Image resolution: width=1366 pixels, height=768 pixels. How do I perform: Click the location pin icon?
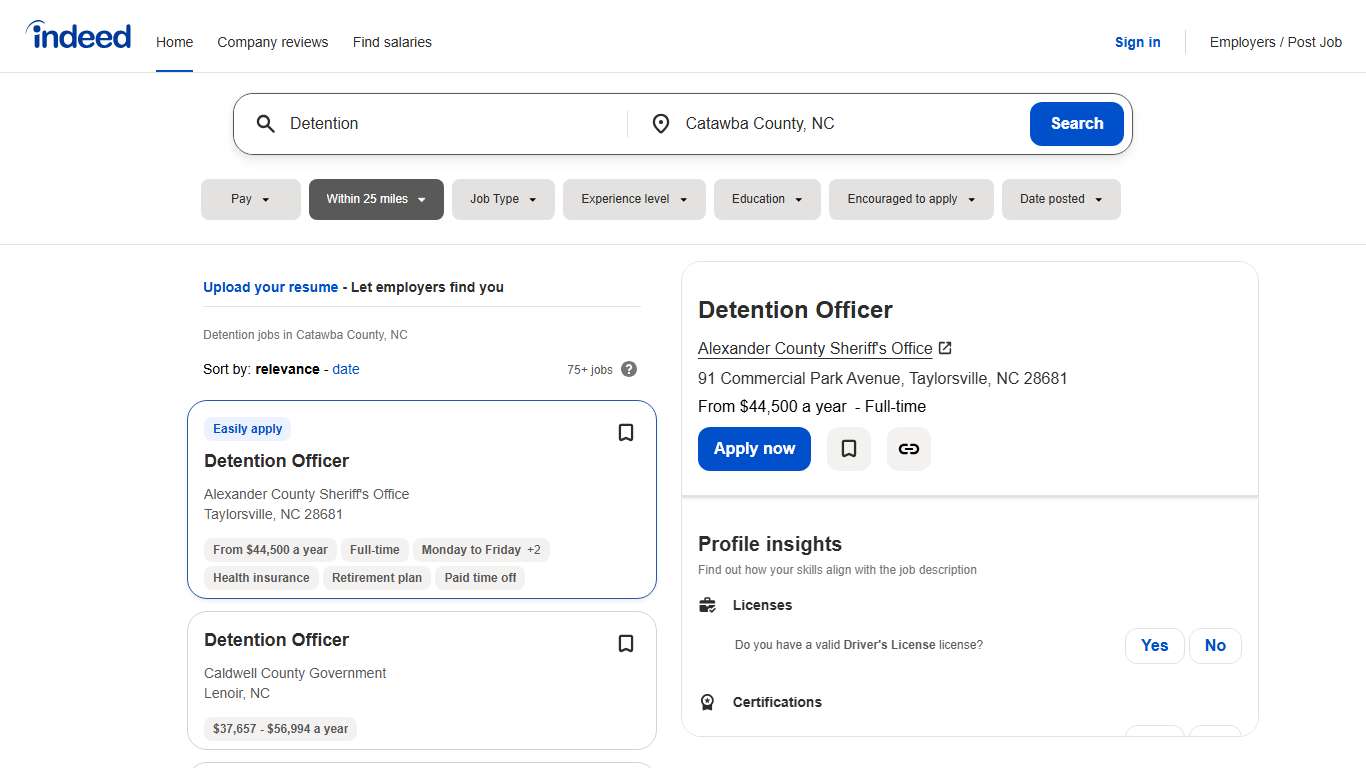661,123
